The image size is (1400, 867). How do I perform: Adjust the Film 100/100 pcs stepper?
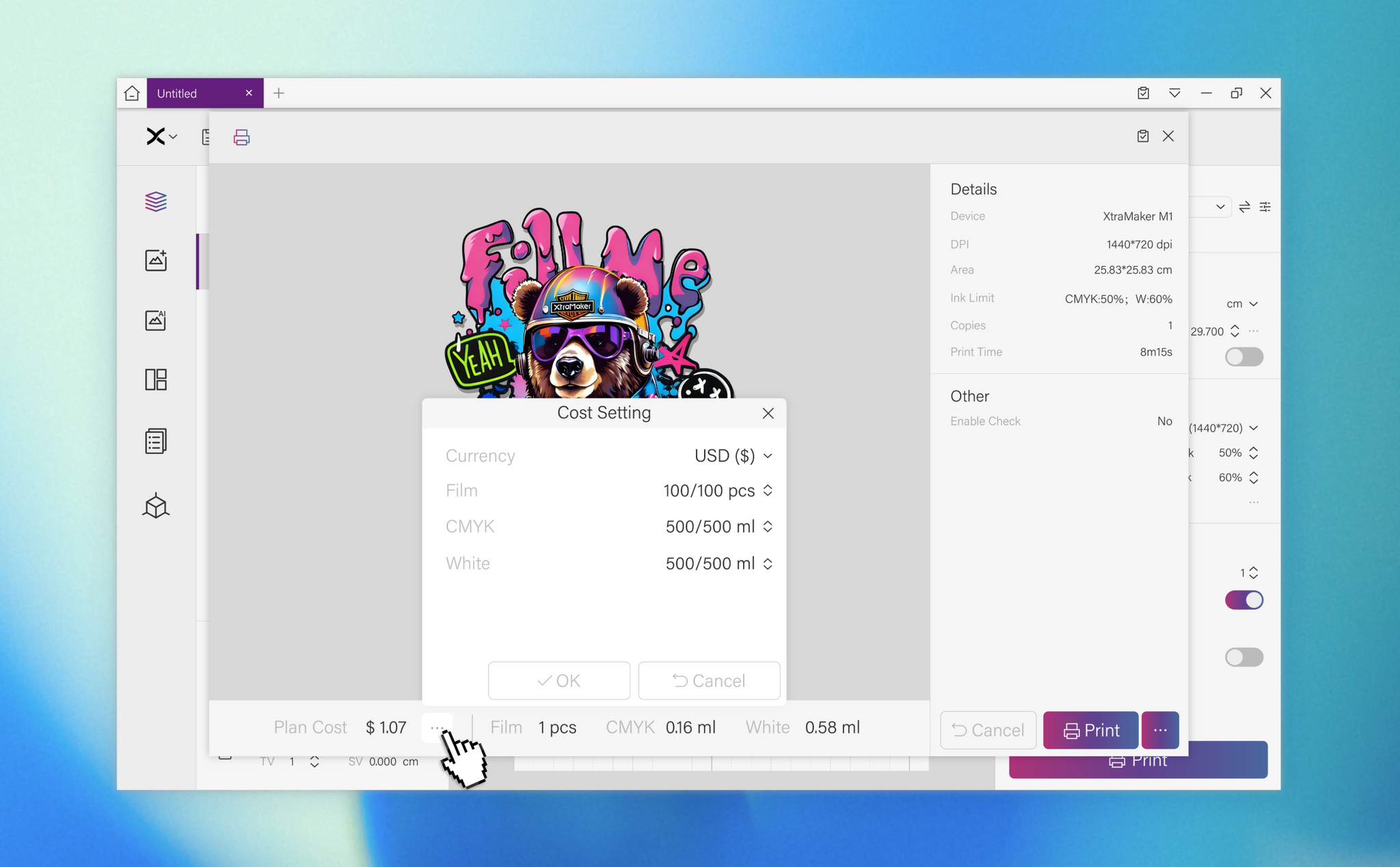point(768,491)
